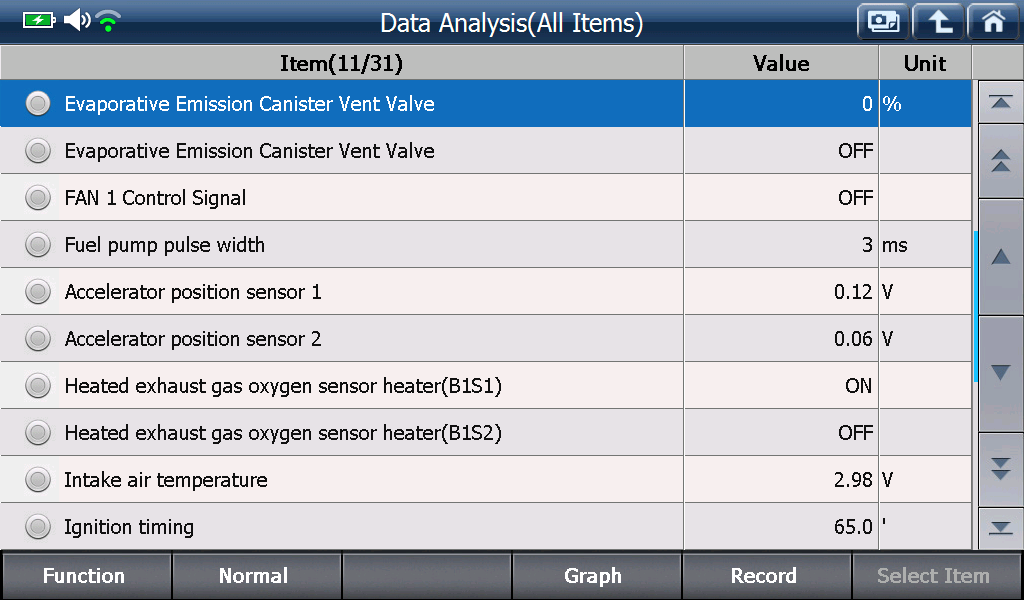This screenshot has height=600, width=1024.
Task: Select Fuel pump pulse width radio button
Action: pos(38,245)
